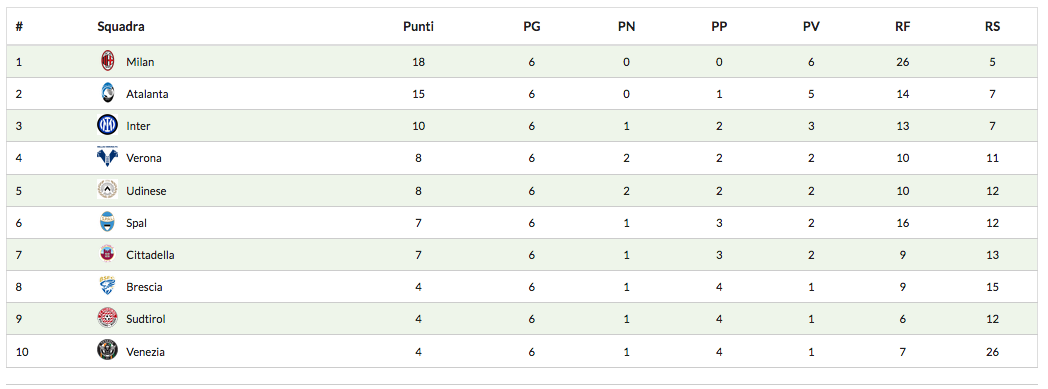Click the Atalanta team name
1048x389 pixels.
tap(147, 94)
